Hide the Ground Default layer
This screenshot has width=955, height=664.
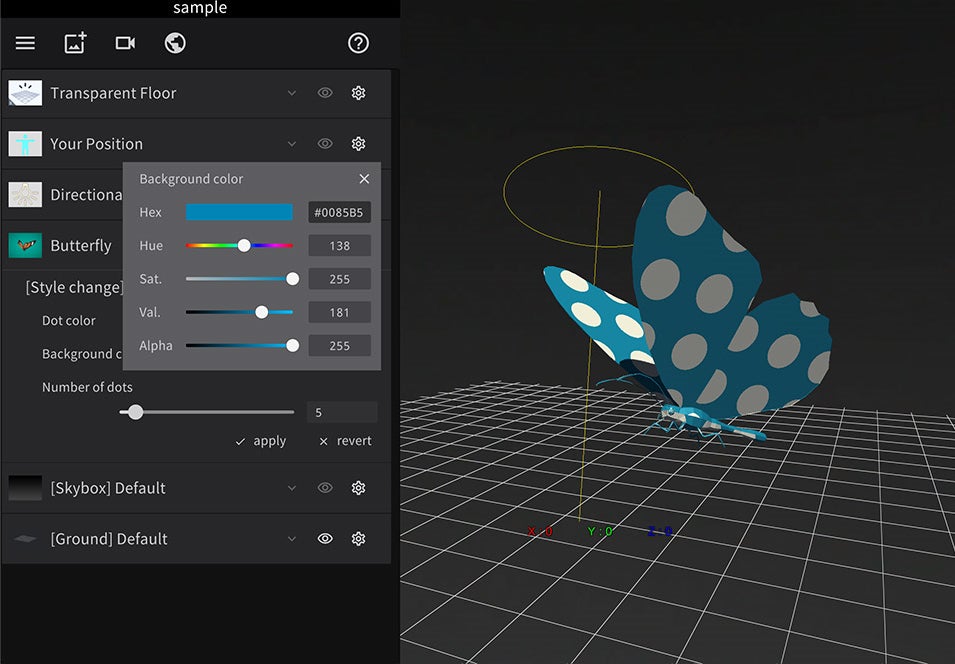pos(325,539)
